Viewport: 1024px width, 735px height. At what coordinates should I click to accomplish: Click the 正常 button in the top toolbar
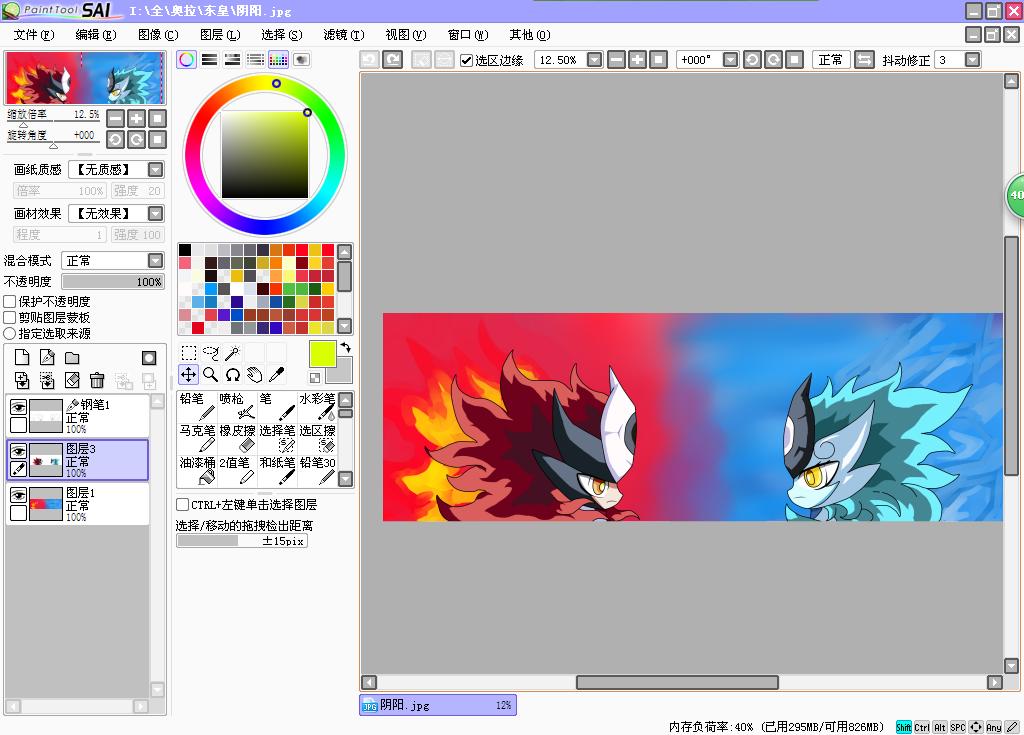(831, 60)
